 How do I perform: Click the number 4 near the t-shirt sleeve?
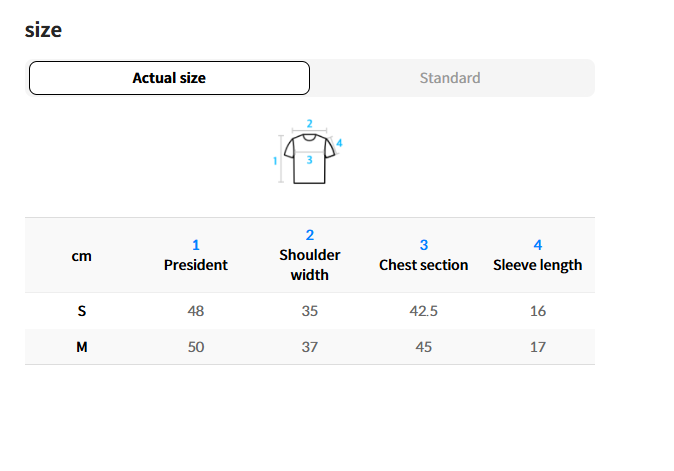click(x=339, y=143)
